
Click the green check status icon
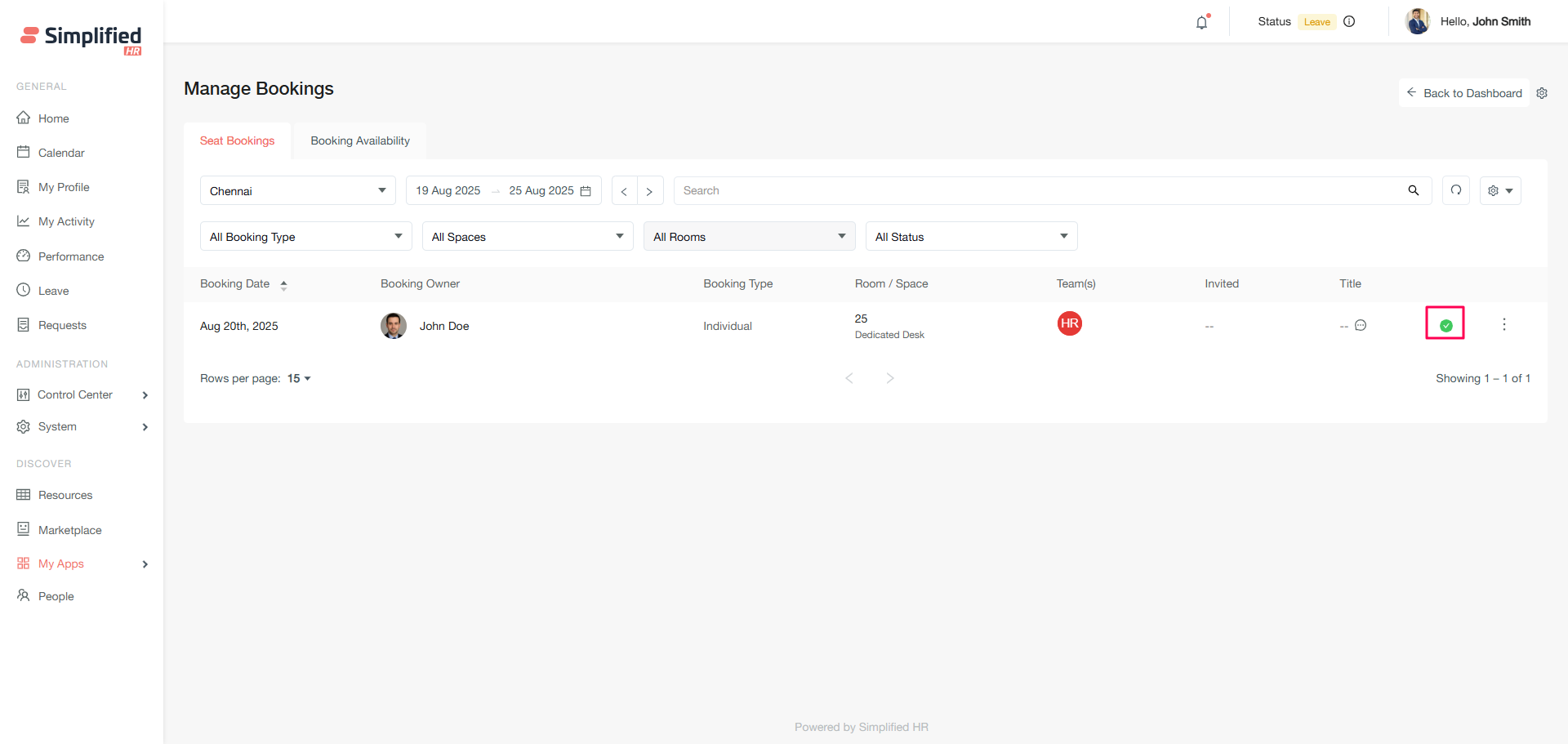[1445, 325]
